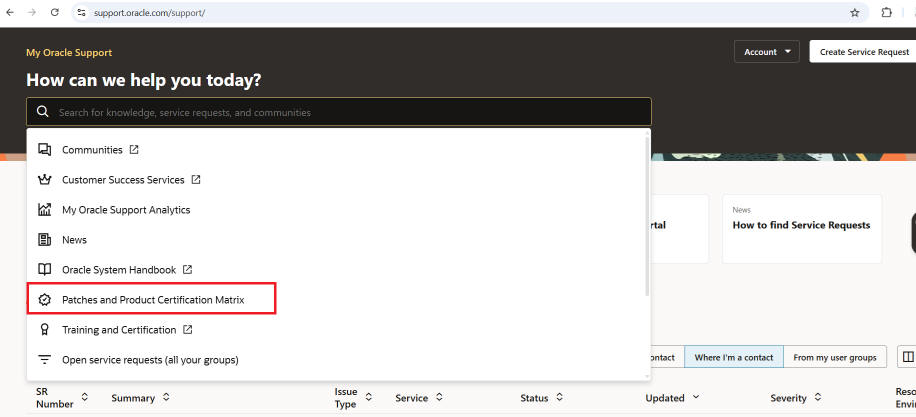The width and height of the screenshot is (916, 417).
Task: Sort by the Issue Type column arrows
Action: (x=369, y=397)
